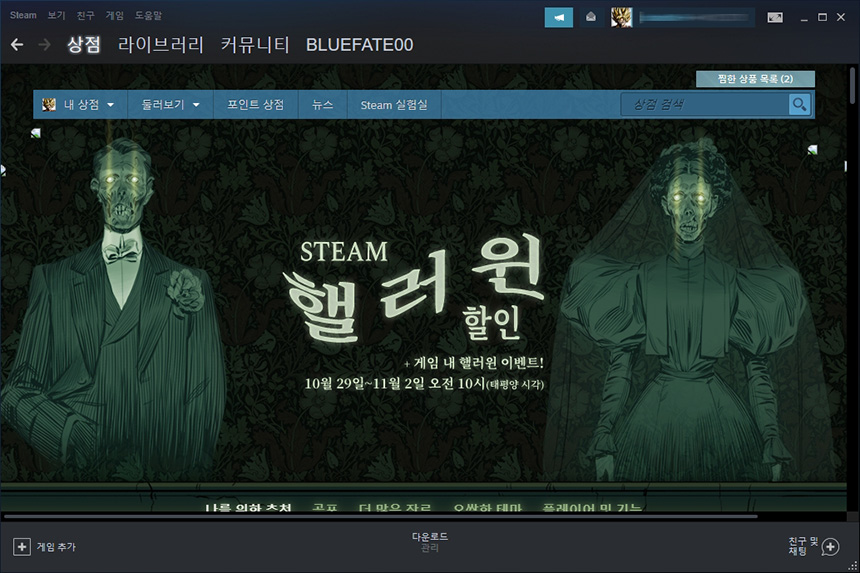Select the 공포 category tab
The height and width of the screenshot is (573, 860).
[x=325, y=508]
